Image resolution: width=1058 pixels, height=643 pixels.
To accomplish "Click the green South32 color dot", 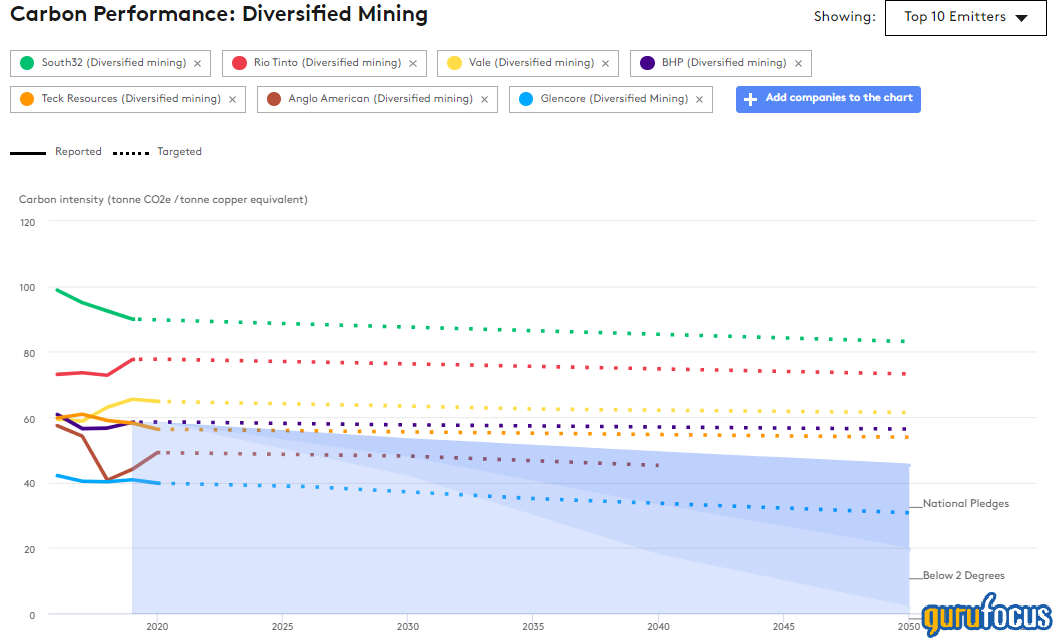I will click(27, 63).
